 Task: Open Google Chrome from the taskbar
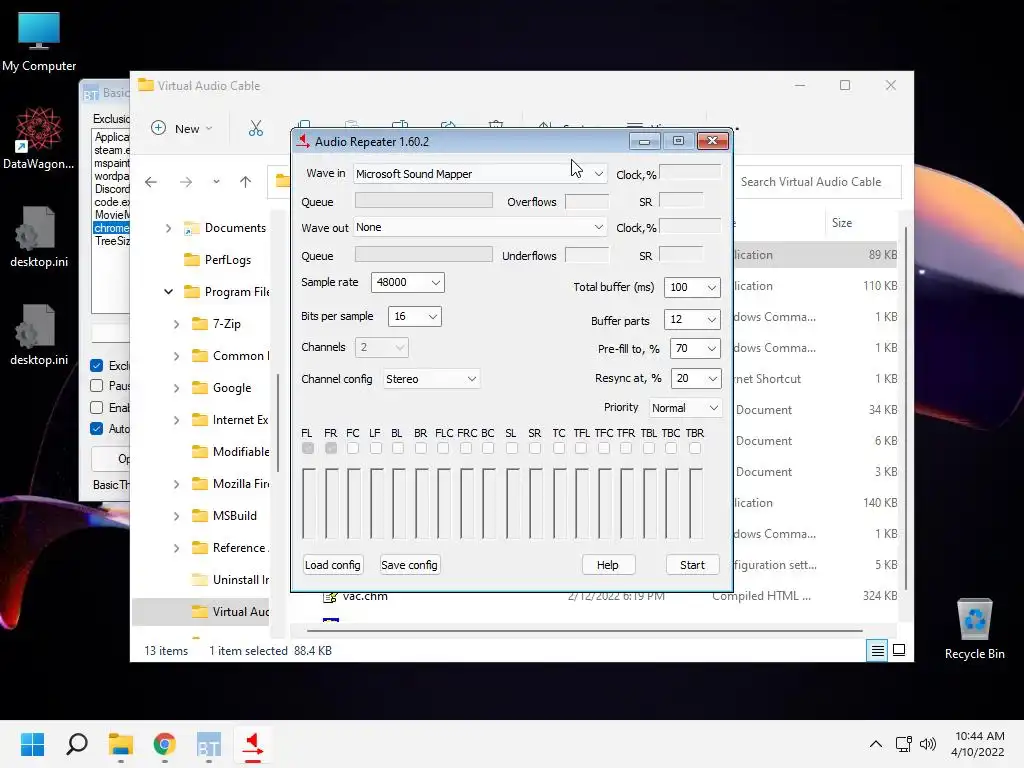pyautogui.click(x=165, y=744)
